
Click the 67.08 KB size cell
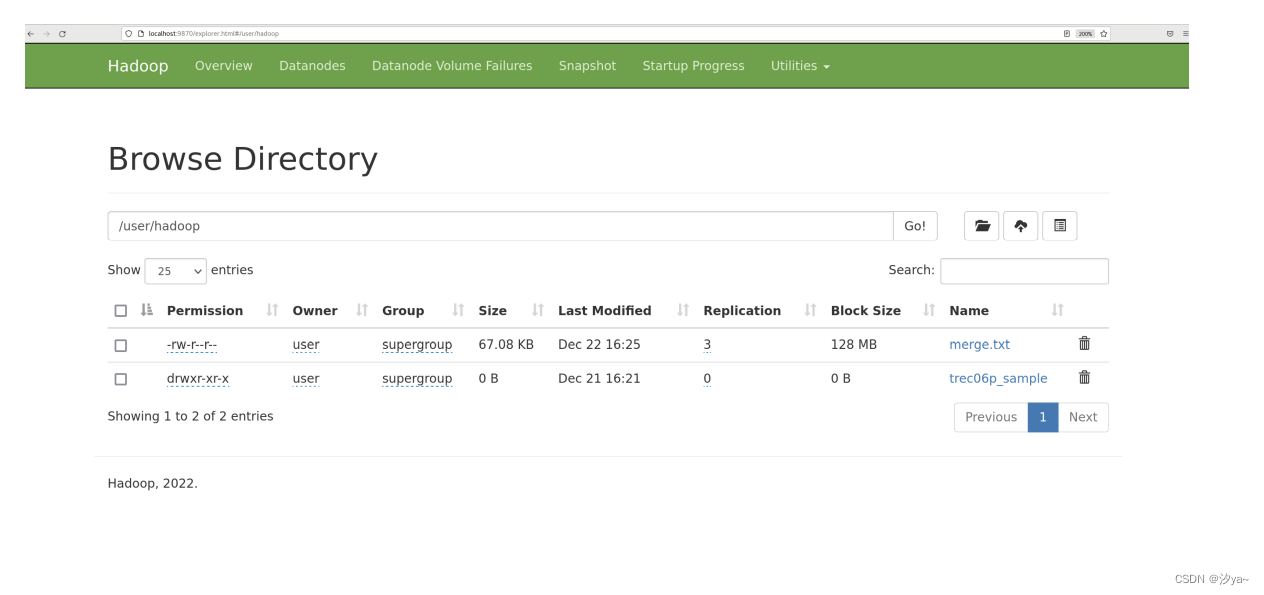(506, 344)
